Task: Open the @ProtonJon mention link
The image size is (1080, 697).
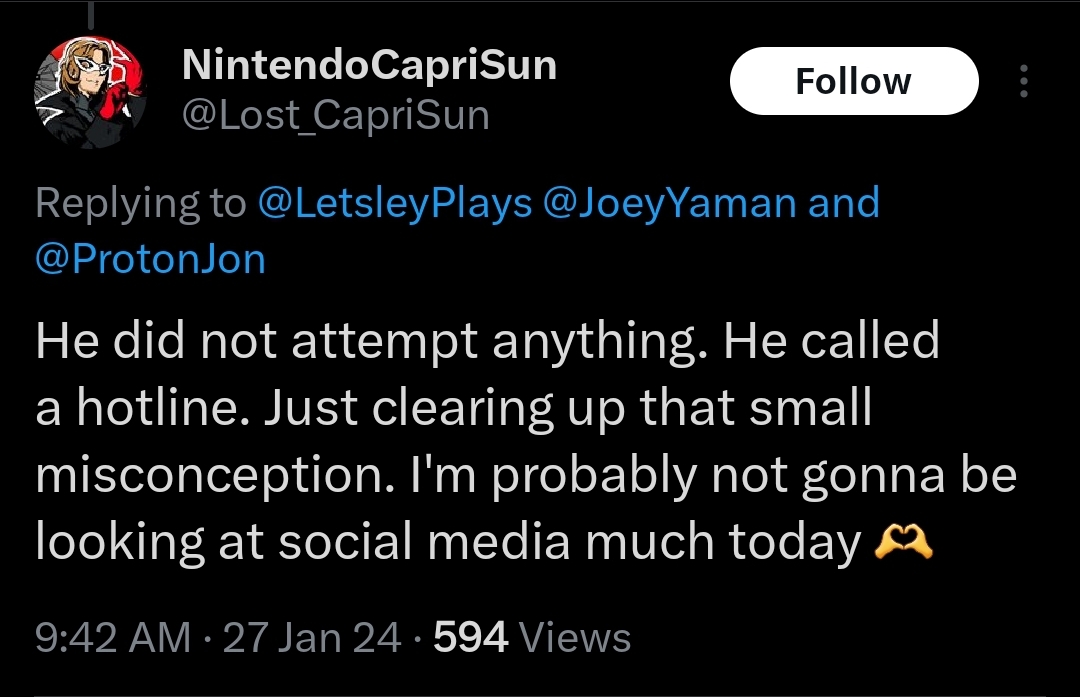Action: click(150, 259)
